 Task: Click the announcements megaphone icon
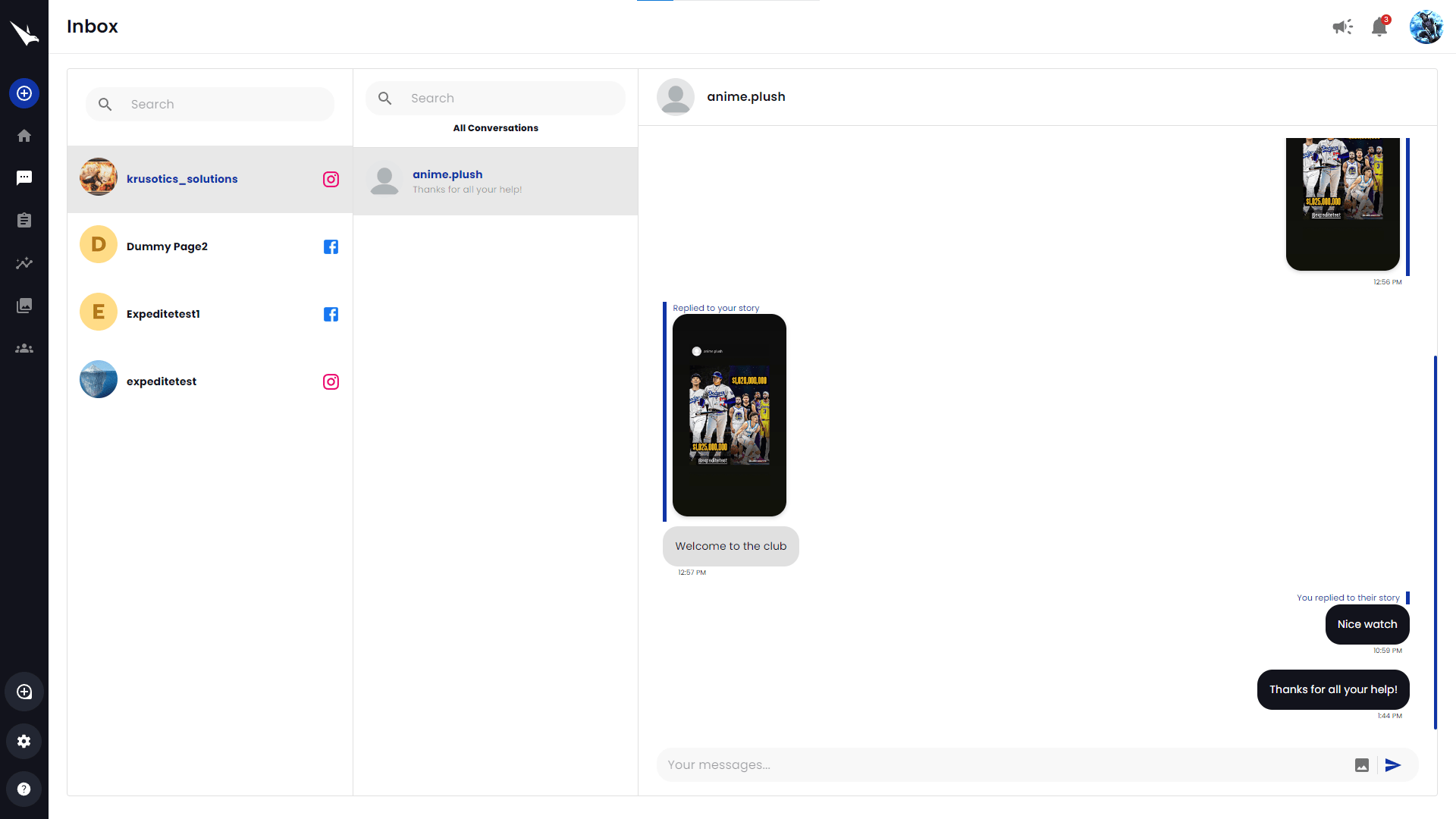[1342, 27]
